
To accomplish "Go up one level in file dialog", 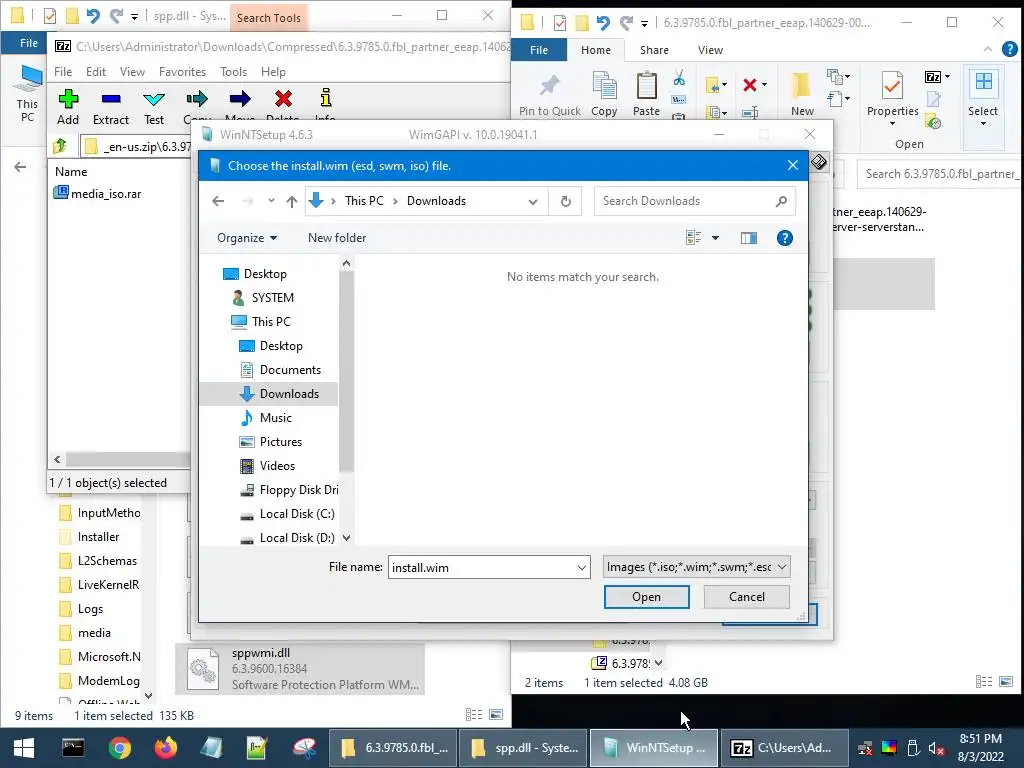I will coord(291,201).
